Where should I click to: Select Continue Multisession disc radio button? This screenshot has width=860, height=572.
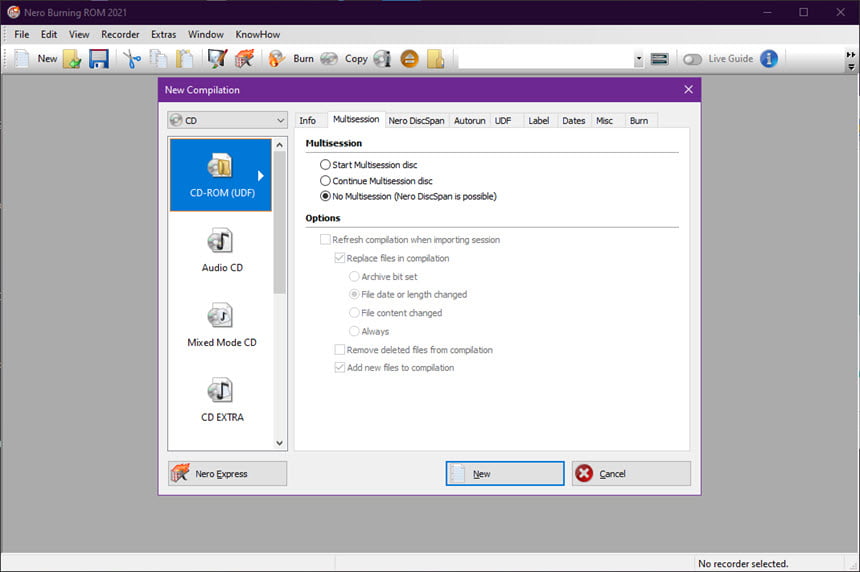tap(325, 180)
